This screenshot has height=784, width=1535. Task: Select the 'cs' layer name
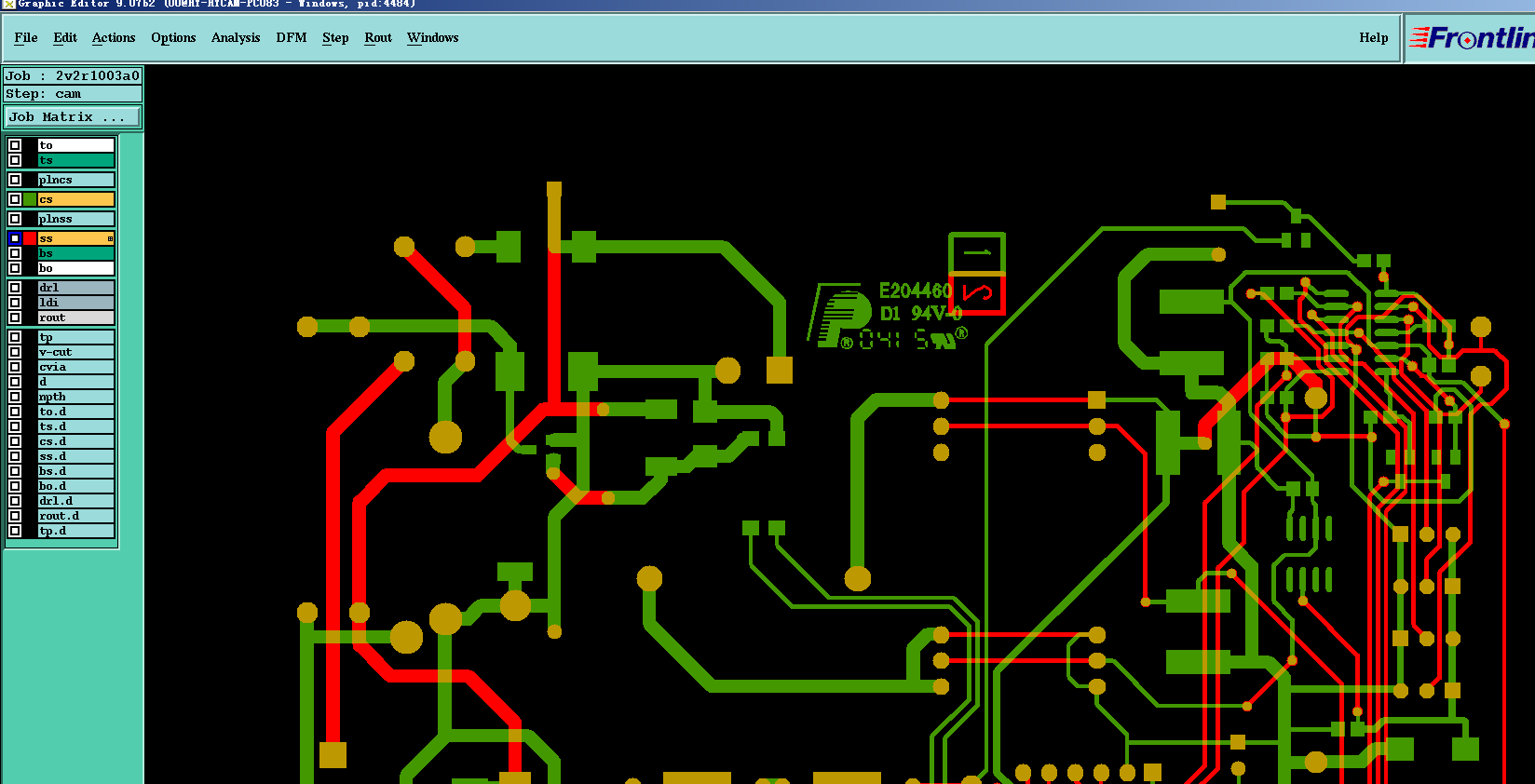coord(75,199)
